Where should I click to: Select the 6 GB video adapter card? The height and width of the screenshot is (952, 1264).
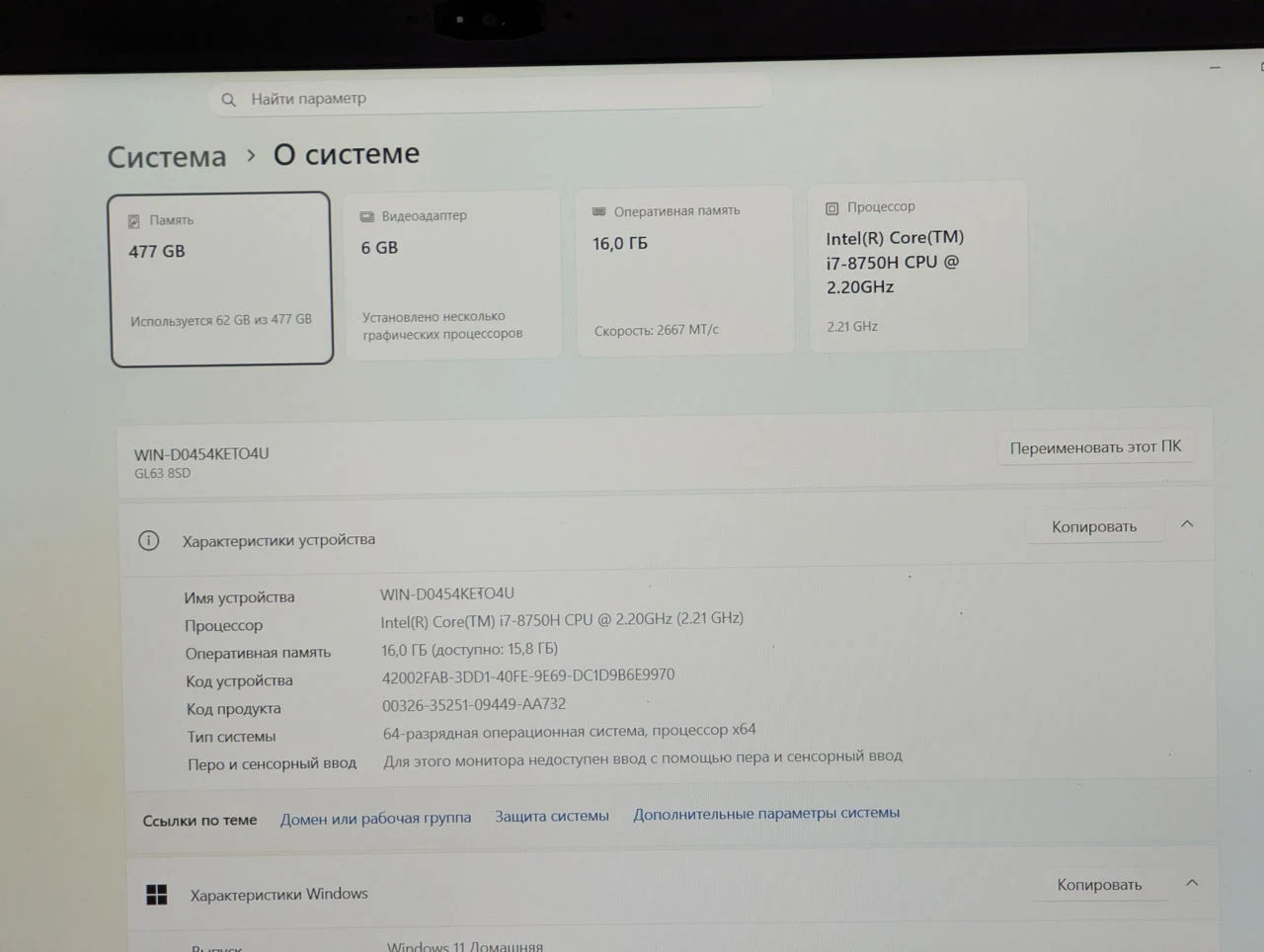pyautogui.click(x=451, y=274)
